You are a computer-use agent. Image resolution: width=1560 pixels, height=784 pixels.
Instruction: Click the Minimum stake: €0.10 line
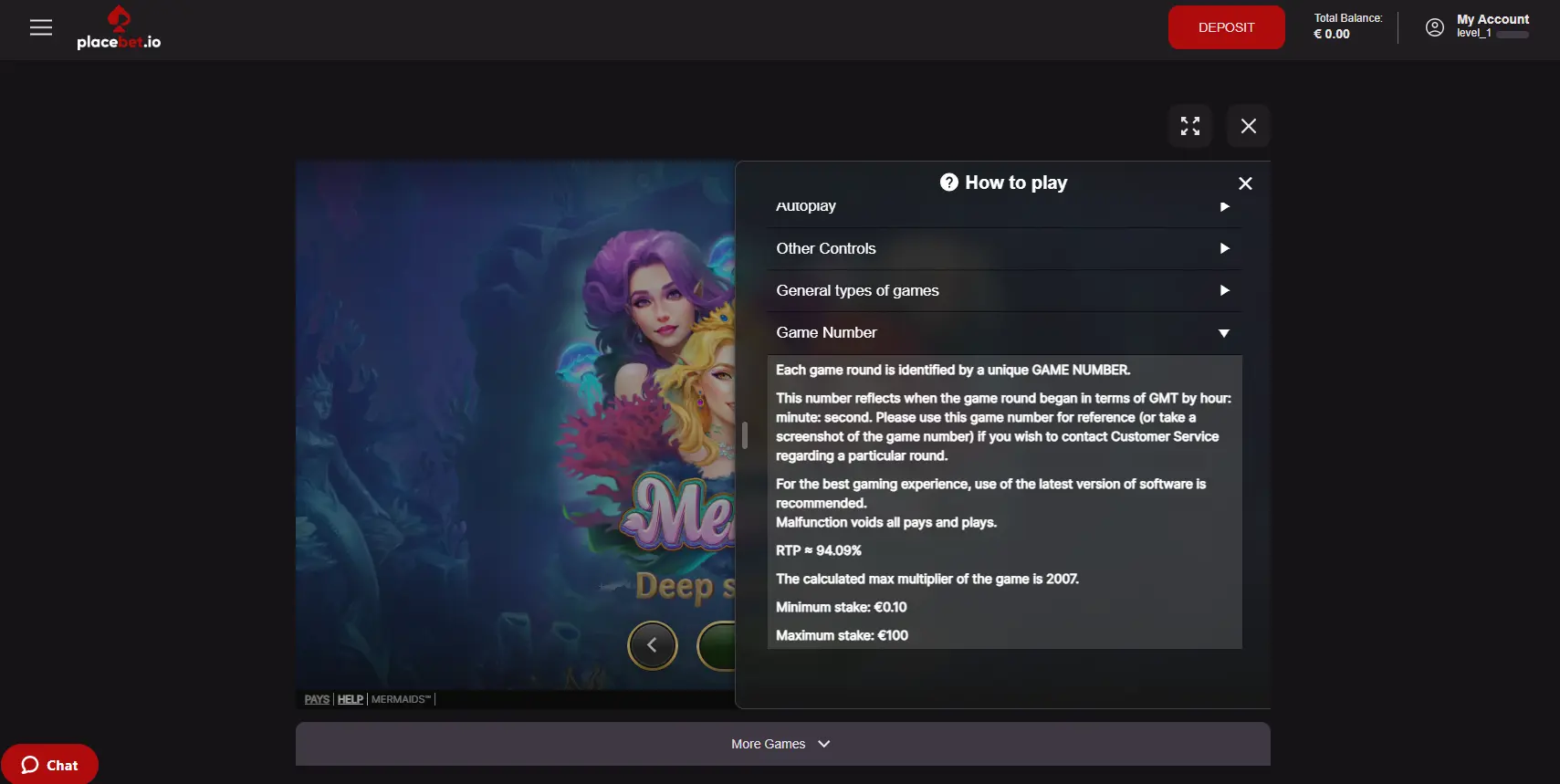click(842, 607)
